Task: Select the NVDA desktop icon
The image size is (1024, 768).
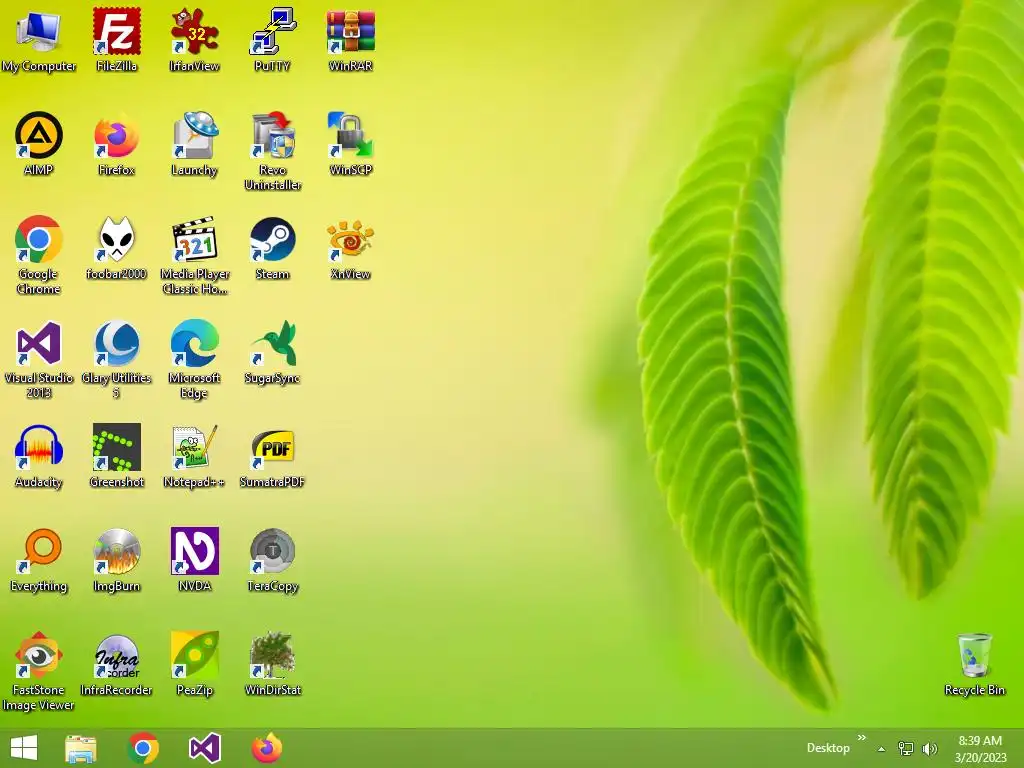Action: 195,560
